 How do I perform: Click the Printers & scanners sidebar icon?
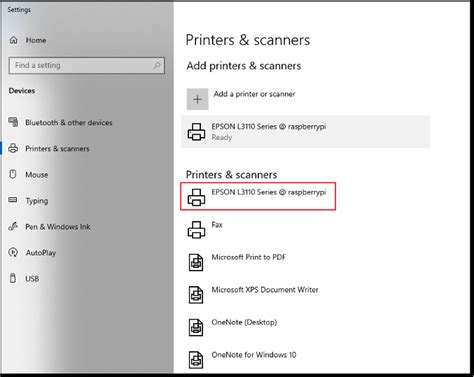13,148
